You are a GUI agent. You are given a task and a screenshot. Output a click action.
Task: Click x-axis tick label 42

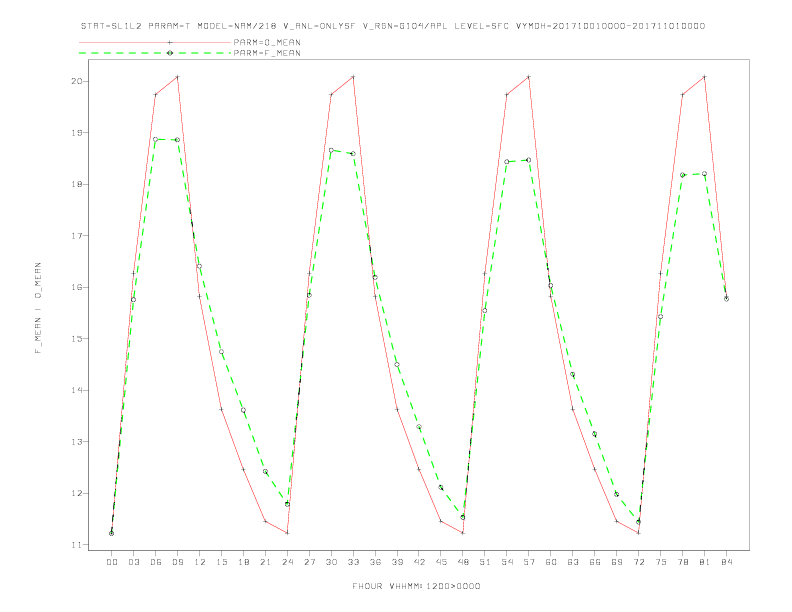coord(419,562)
